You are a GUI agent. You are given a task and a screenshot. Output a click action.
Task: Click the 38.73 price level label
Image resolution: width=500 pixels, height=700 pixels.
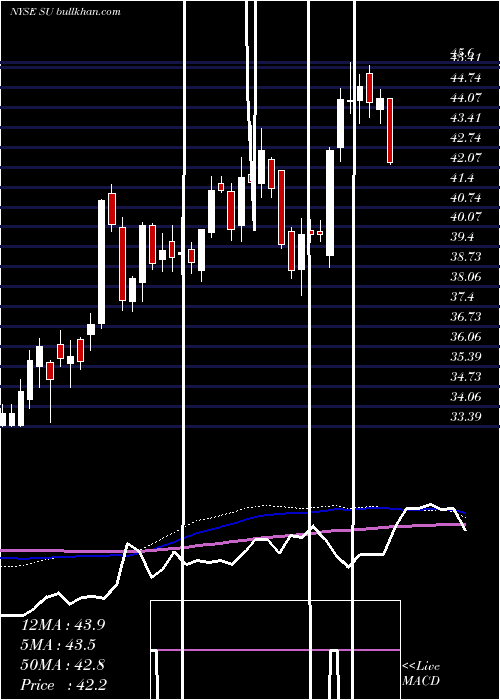pos(466,257)
